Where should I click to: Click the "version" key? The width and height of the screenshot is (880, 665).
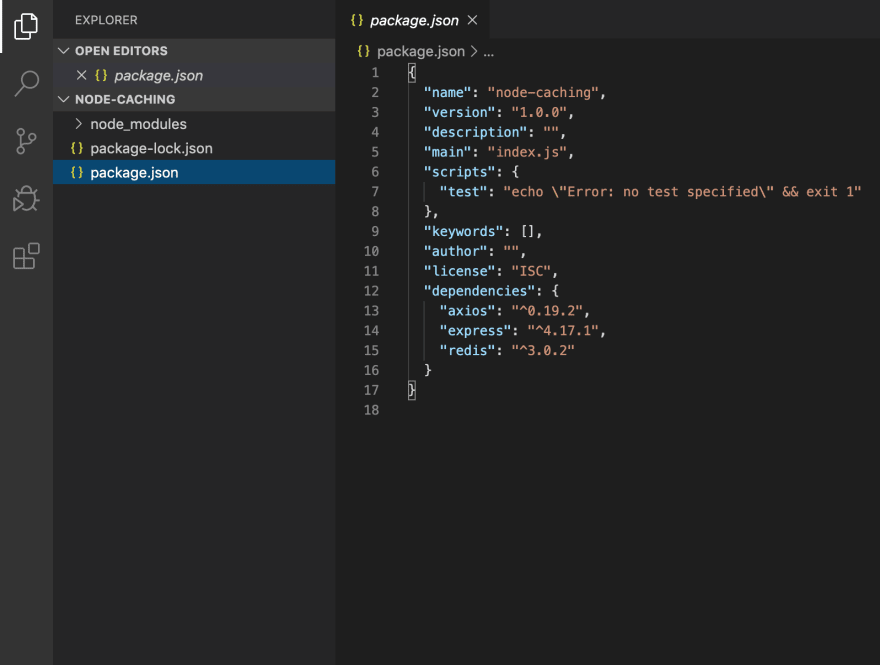[459, 112]
